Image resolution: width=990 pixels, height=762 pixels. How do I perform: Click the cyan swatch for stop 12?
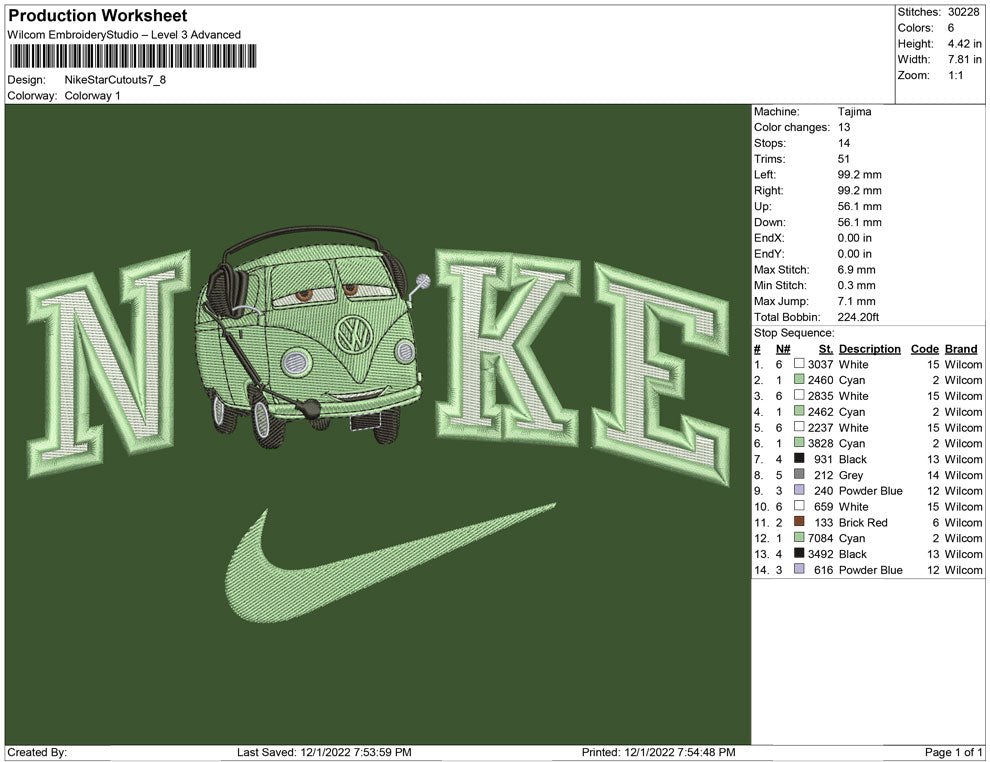point(799,537)
